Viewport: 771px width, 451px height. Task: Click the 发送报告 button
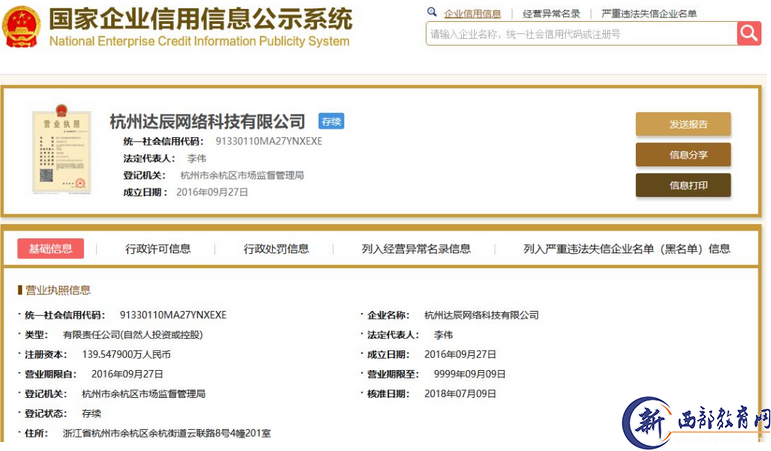tap(683, 124)
